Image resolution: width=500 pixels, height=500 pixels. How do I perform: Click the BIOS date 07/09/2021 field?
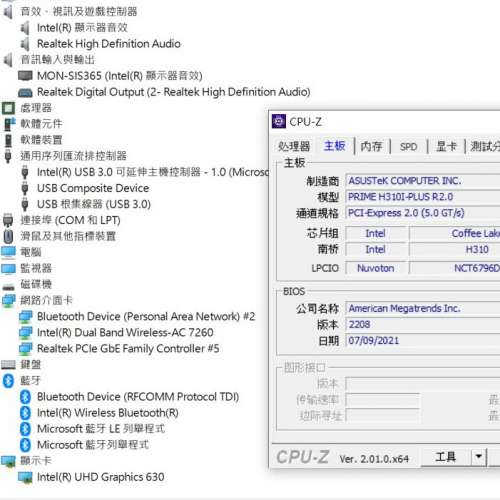(423, 340)
